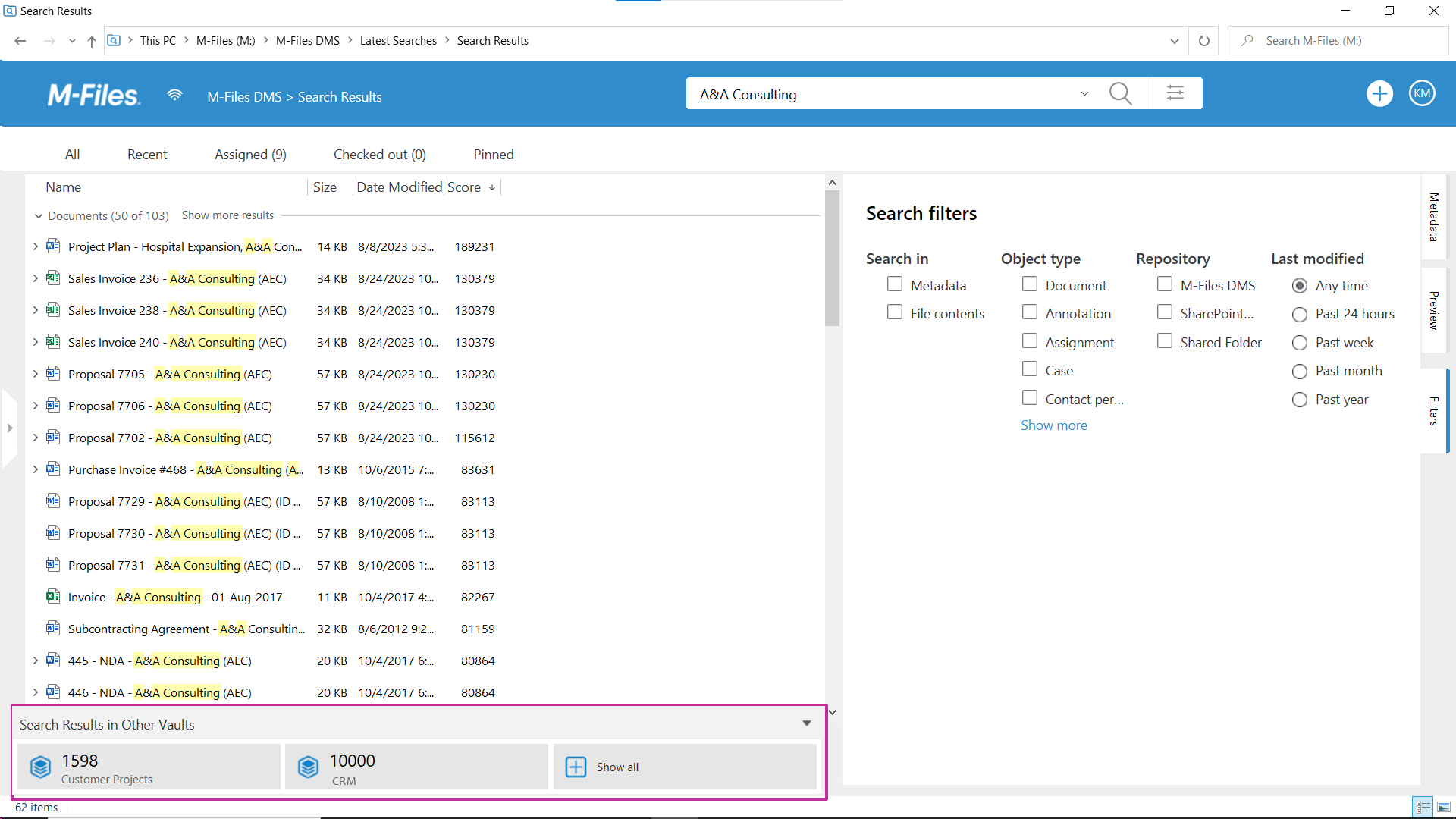Expand Proposal 7706 row

click(35, 406)
